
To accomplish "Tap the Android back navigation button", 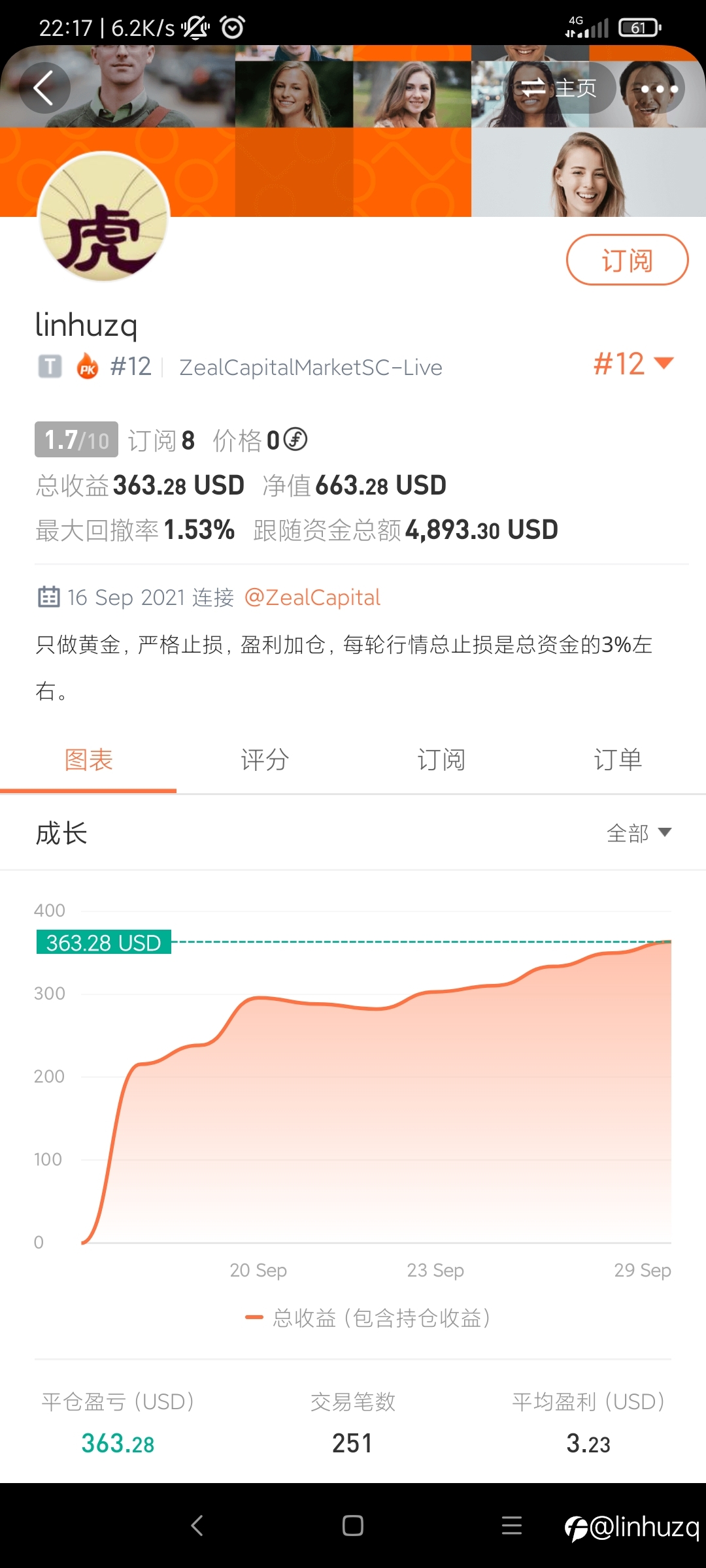I will pyautogui.click(x=197, y=1526).
